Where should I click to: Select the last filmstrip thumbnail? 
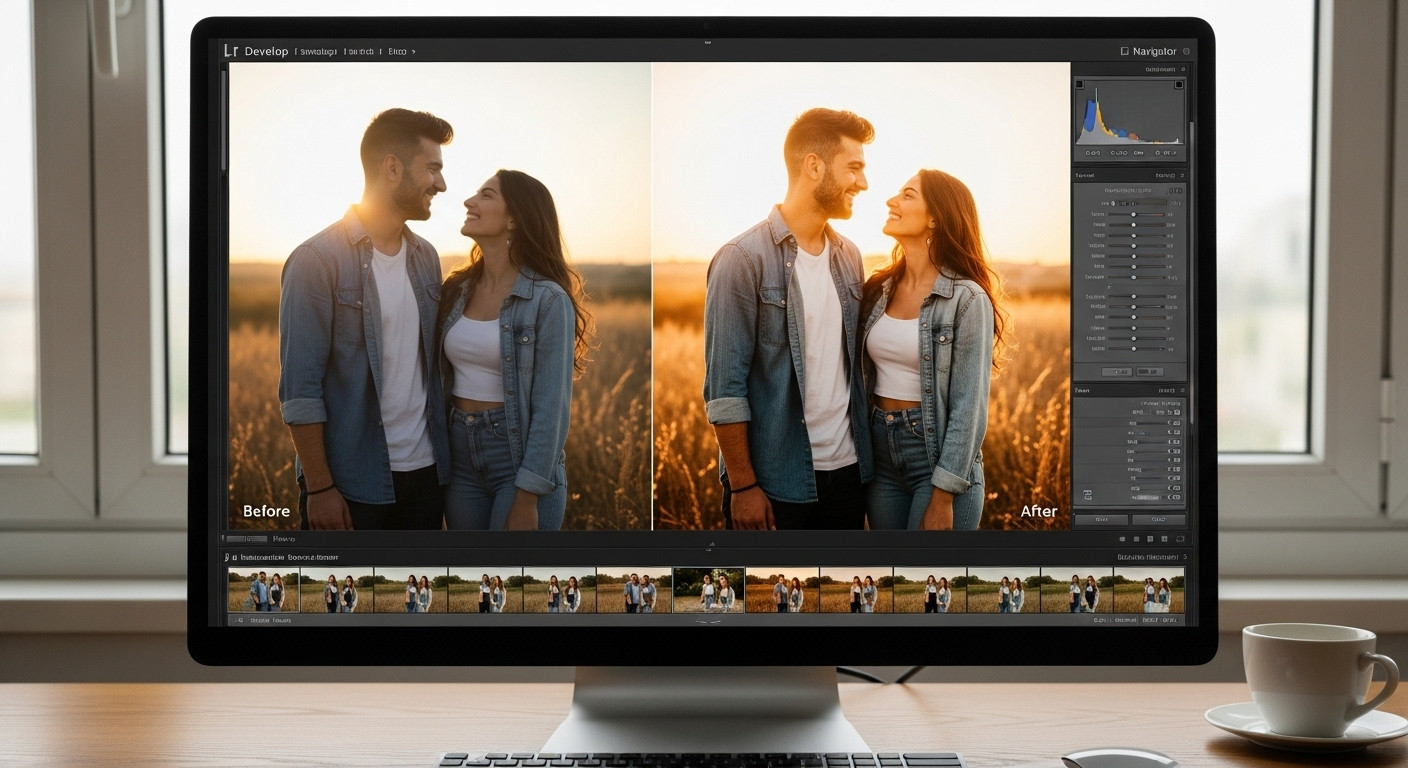pyautogui.click(x=1149, y=590)
